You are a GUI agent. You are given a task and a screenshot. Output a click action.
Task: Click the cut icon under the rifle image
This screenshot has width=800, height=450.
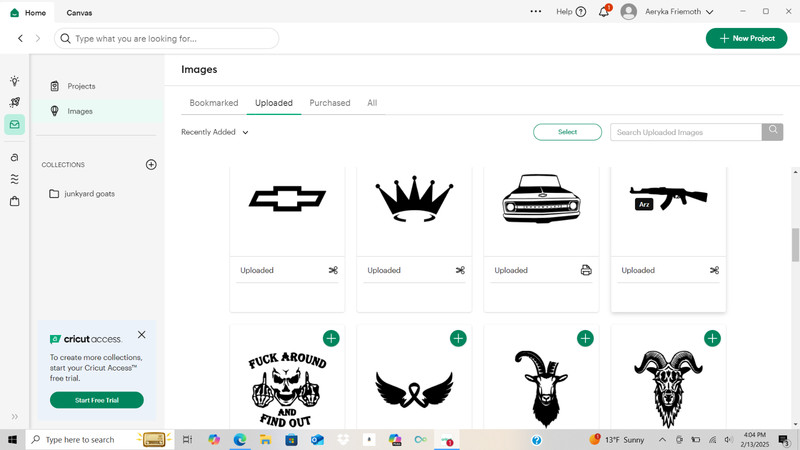[x=714, y=270]
